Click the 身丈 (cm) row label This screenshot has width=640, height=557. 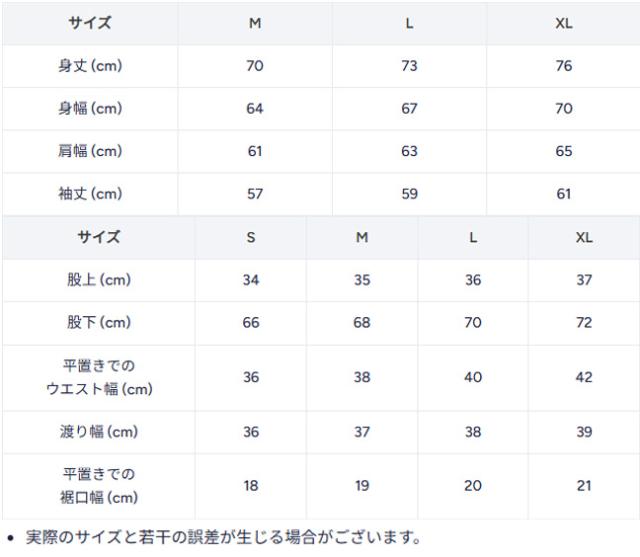90,66
